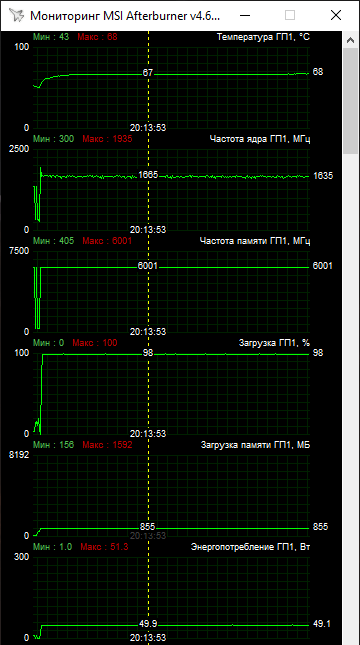Click the 6001 memory clock marker value
Viewport: 360px width, 645px height.
tap(148, 266)
